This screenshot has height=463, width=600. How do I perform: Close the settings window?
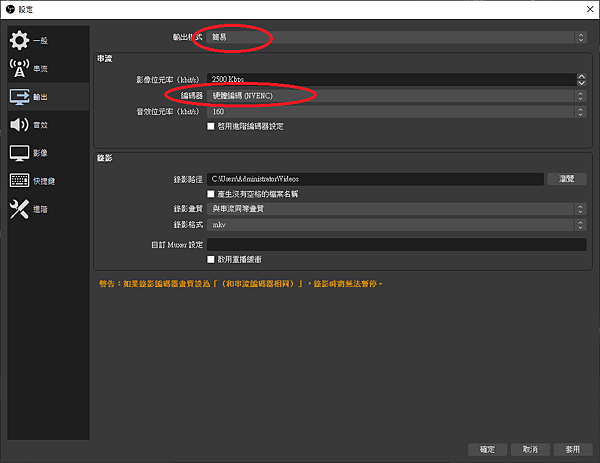(590, 9)
